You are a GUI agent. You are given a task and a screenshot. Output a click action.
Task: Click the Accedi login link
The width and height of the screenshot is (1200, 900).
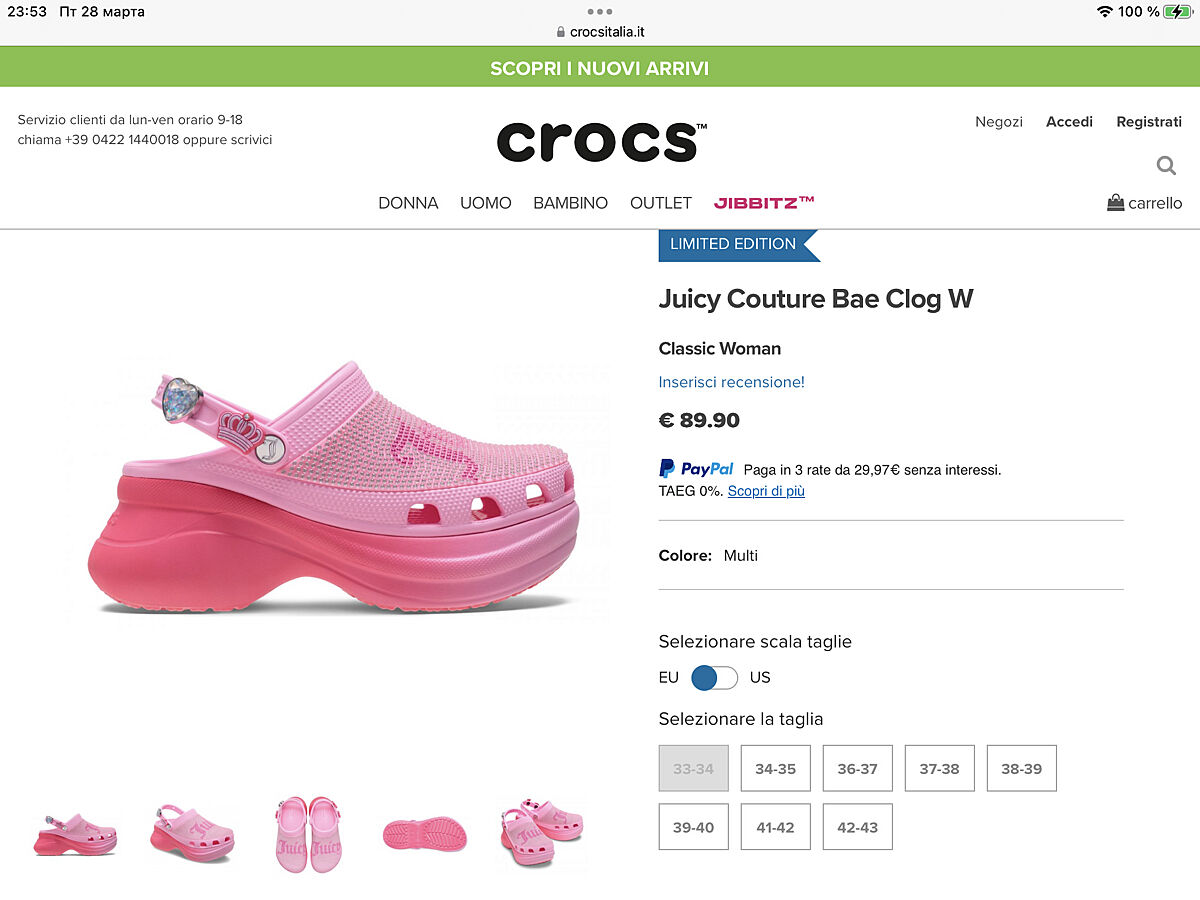[x=1069, y=121]
